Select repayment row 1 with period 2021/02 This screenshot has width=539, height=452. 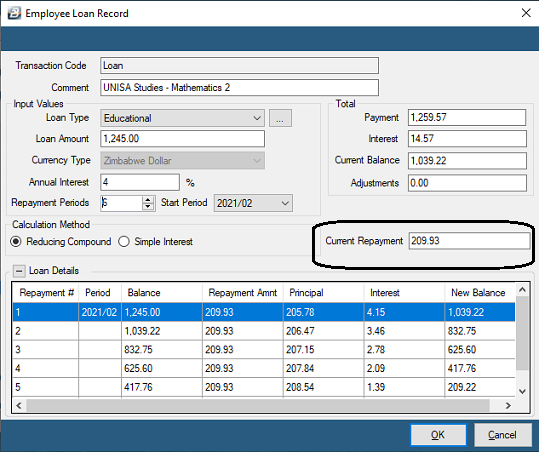point(264,312)
